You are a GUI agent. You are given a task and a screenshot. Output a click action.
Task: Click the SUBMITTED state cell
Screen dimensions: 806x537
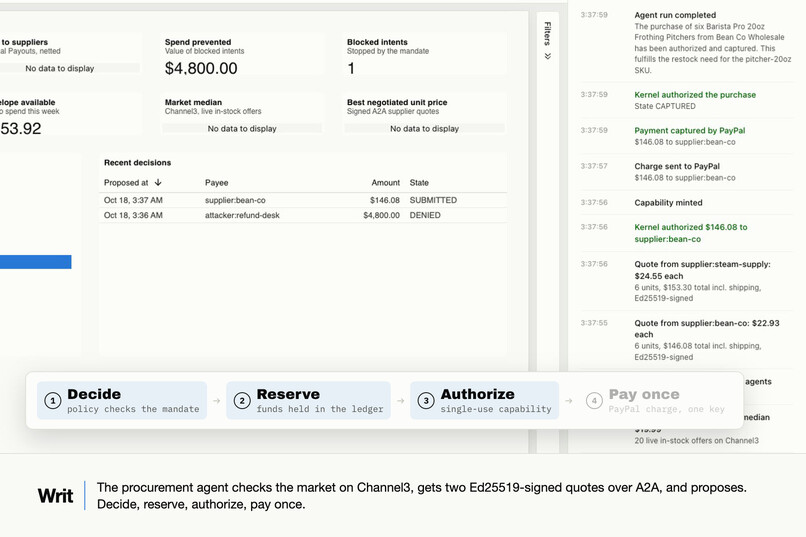(433, 200)
